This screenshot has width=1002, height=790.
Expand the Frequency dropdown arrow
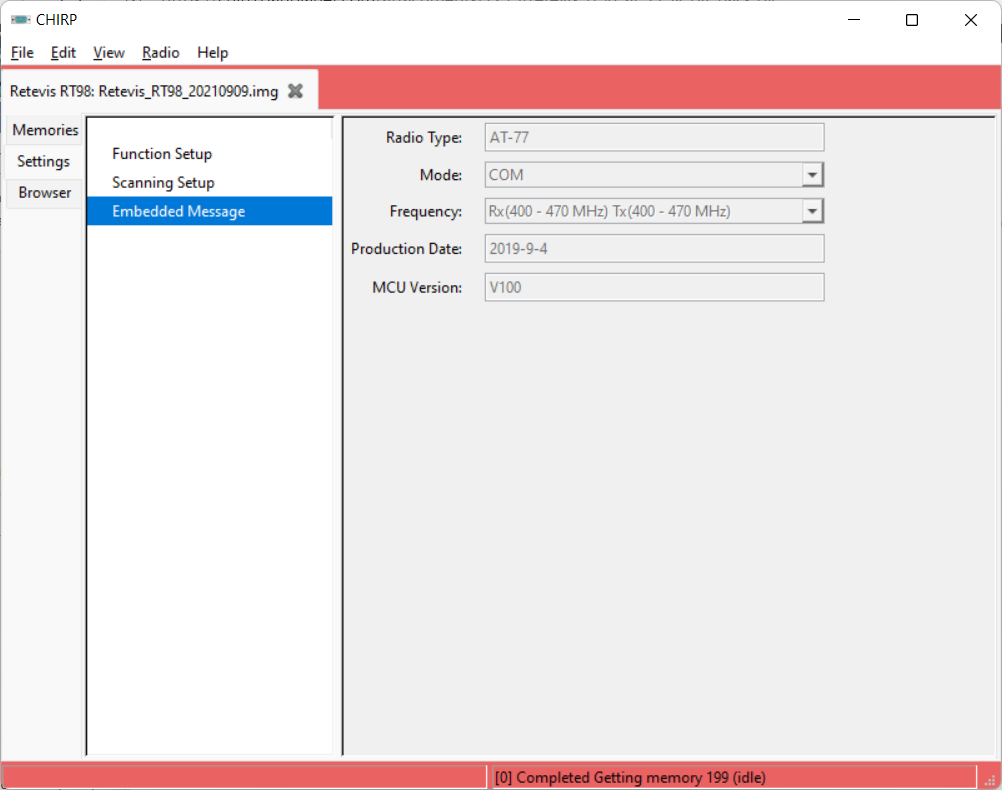click(812, 211)
